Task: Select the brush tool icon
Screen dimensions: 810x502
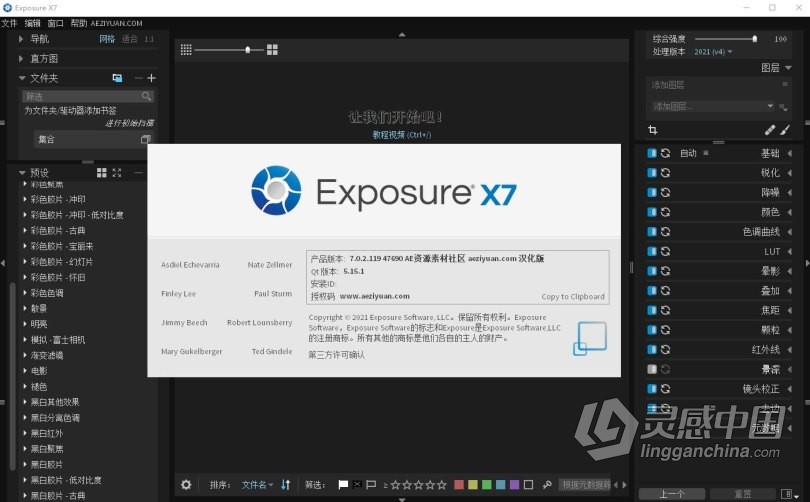Action: [785, 130]
